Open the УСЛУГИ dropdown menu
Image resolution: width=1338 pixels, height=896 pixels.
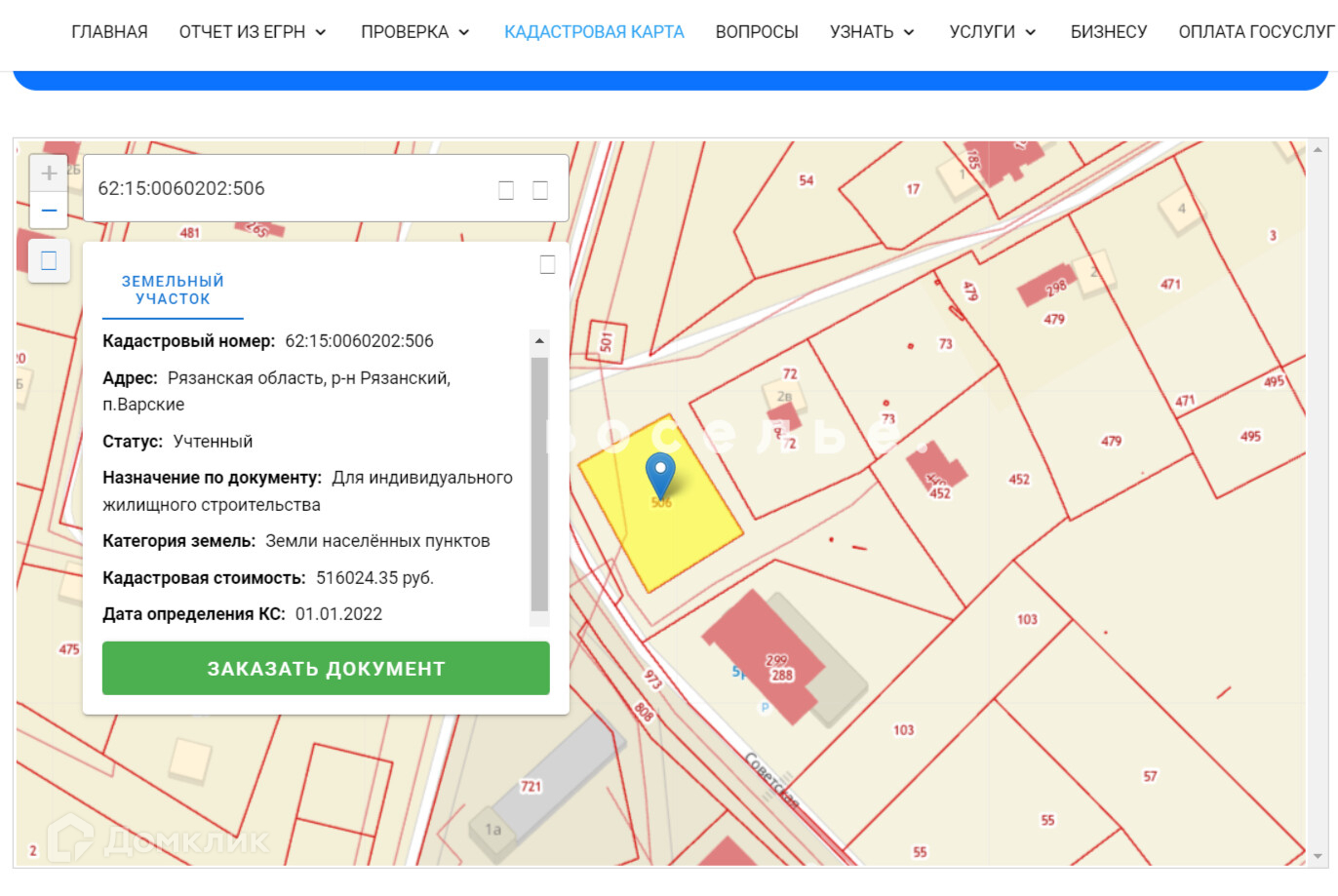(x=992, y=32)
